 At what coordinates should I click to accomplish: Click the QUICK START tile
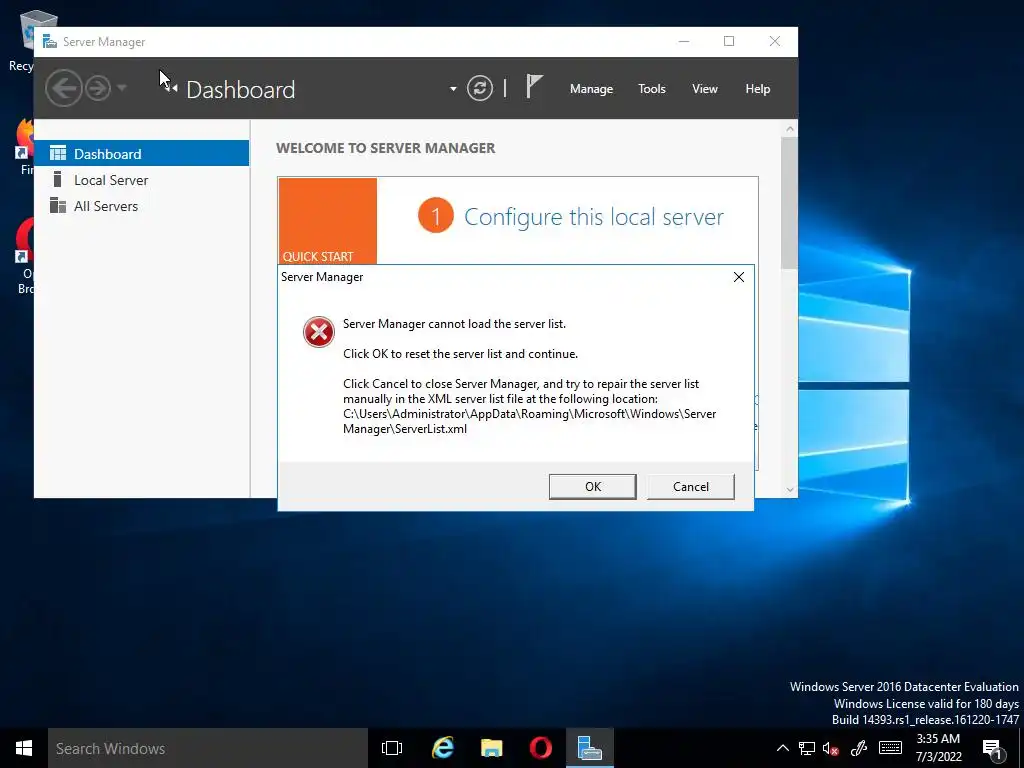(328, 221)
